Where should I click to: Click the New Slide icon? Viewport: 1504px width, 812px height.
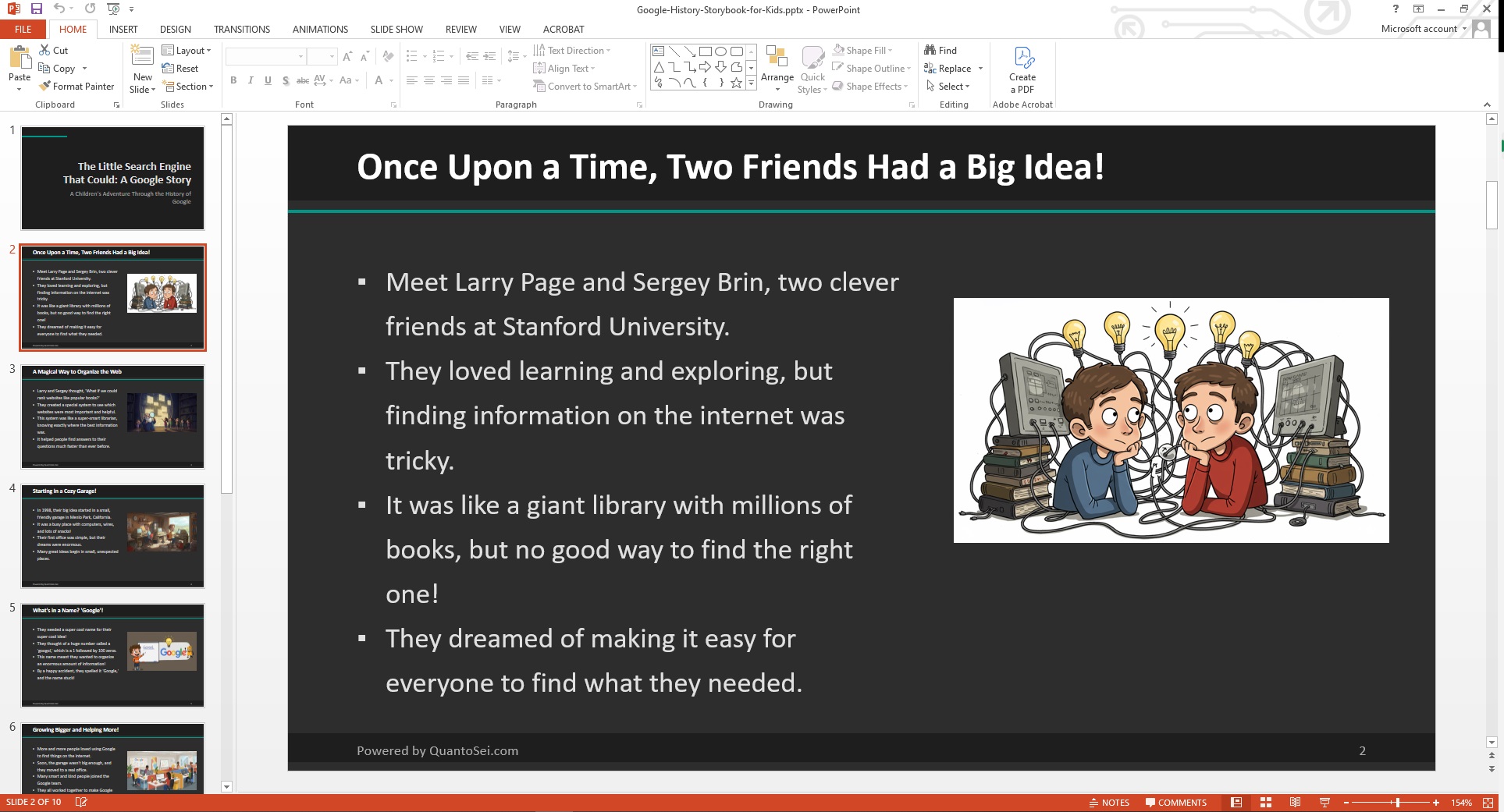[x=142, y=56]
